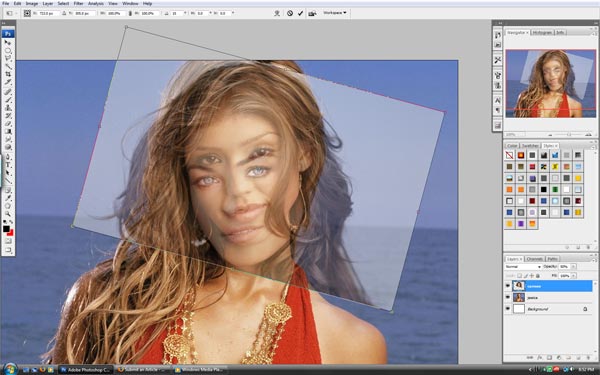Viewport: 600px width, 375px height.
Task: Switch to the Swatches tab
Action: [x=530, y=146]
